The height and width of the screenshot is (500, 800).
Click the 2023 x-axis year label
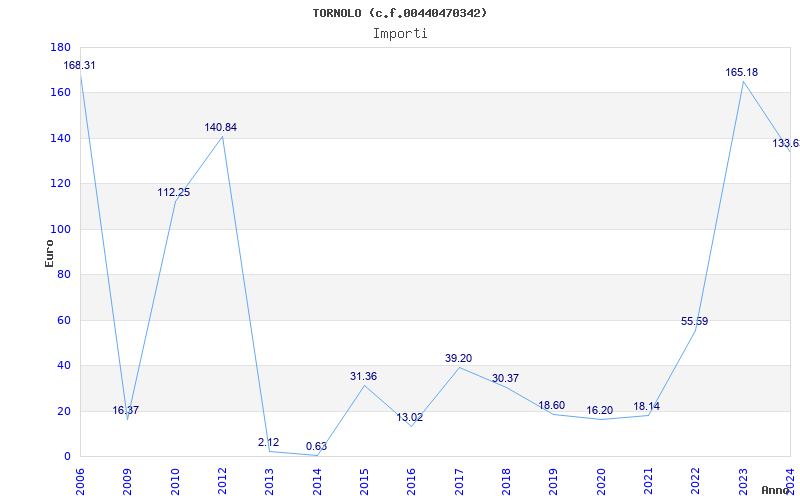click(x=743, y=482)
